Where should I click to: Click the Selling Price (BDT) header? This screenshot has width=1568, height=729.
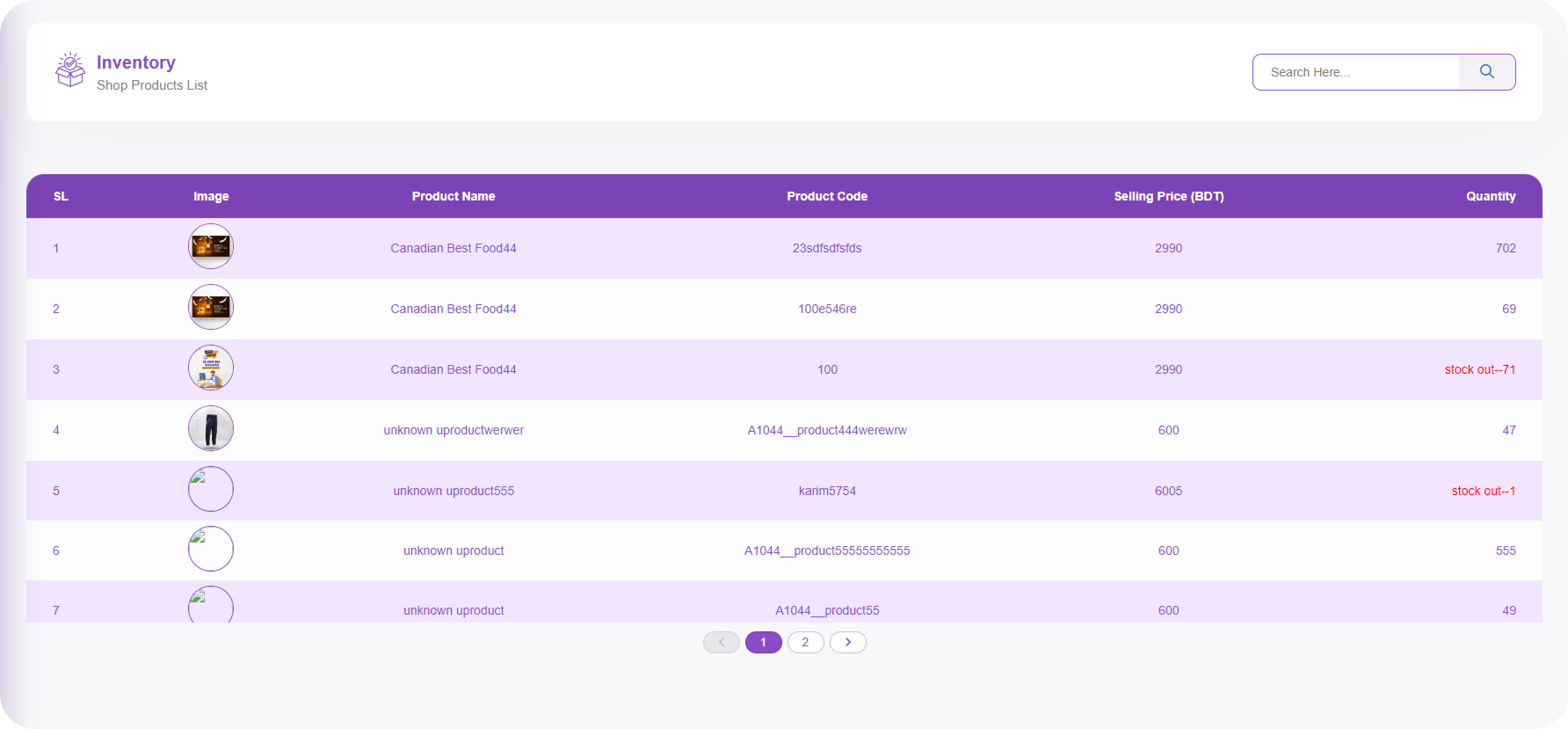pos(1168,196)
